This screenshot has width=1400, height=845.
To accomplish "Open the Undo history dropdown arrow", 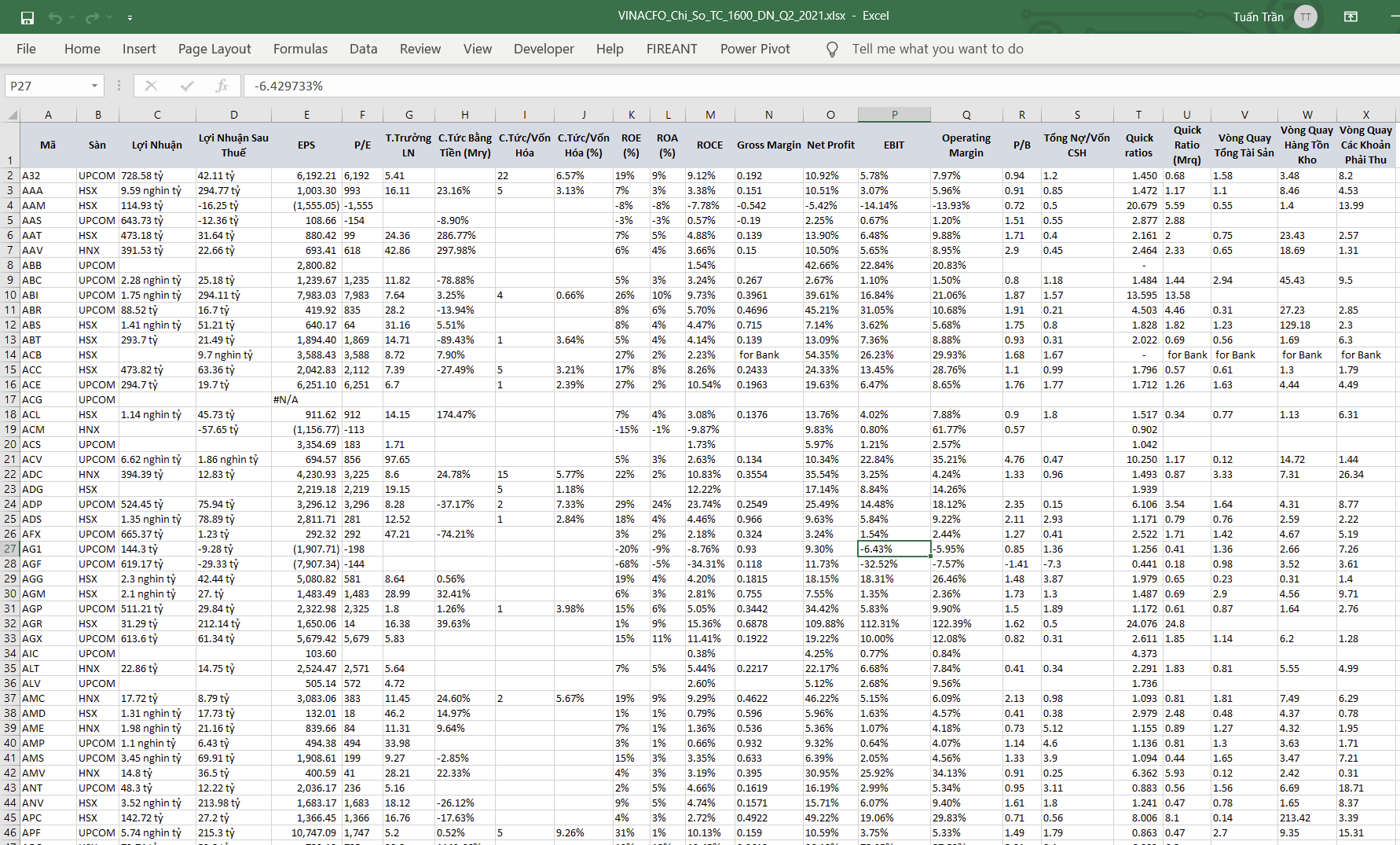I will [71, 17].
